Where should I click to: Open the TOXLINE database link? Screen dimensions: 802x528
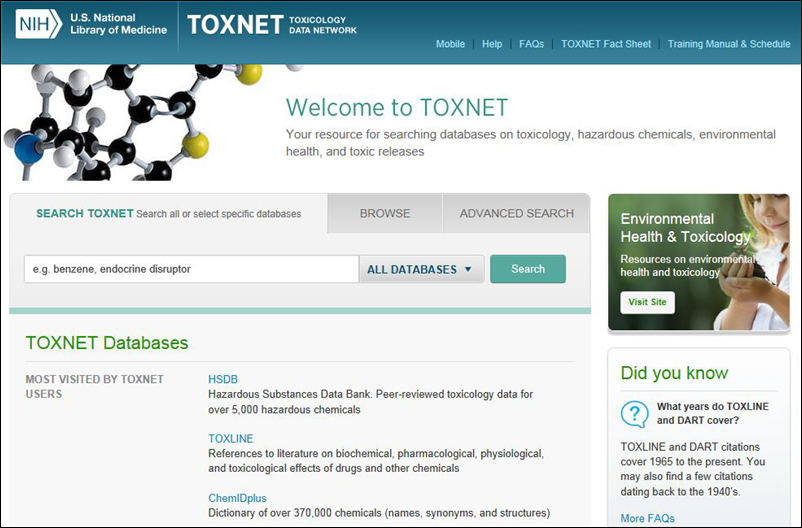pos(231,438)
